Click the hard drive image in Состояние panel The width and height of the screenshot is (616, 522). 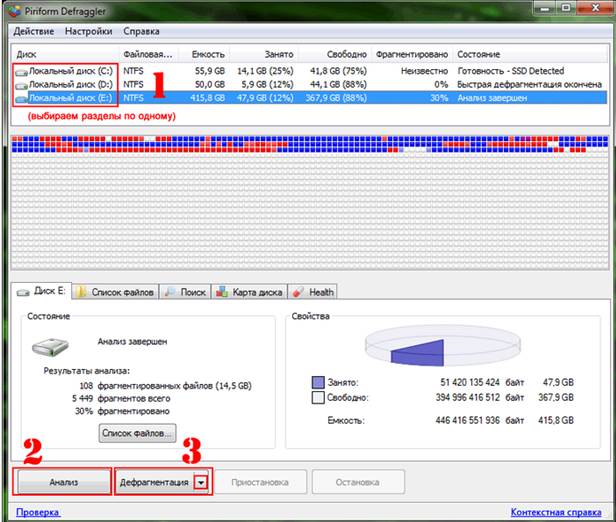click(x=50, y=347)
